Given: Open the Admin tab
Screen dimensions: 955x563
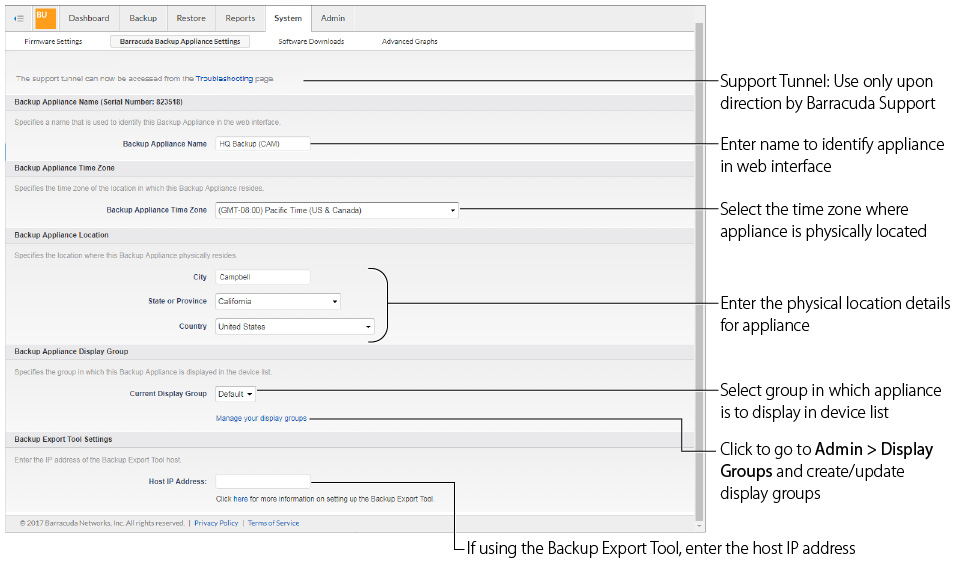Looking at the screenshot, I should 333,18.
